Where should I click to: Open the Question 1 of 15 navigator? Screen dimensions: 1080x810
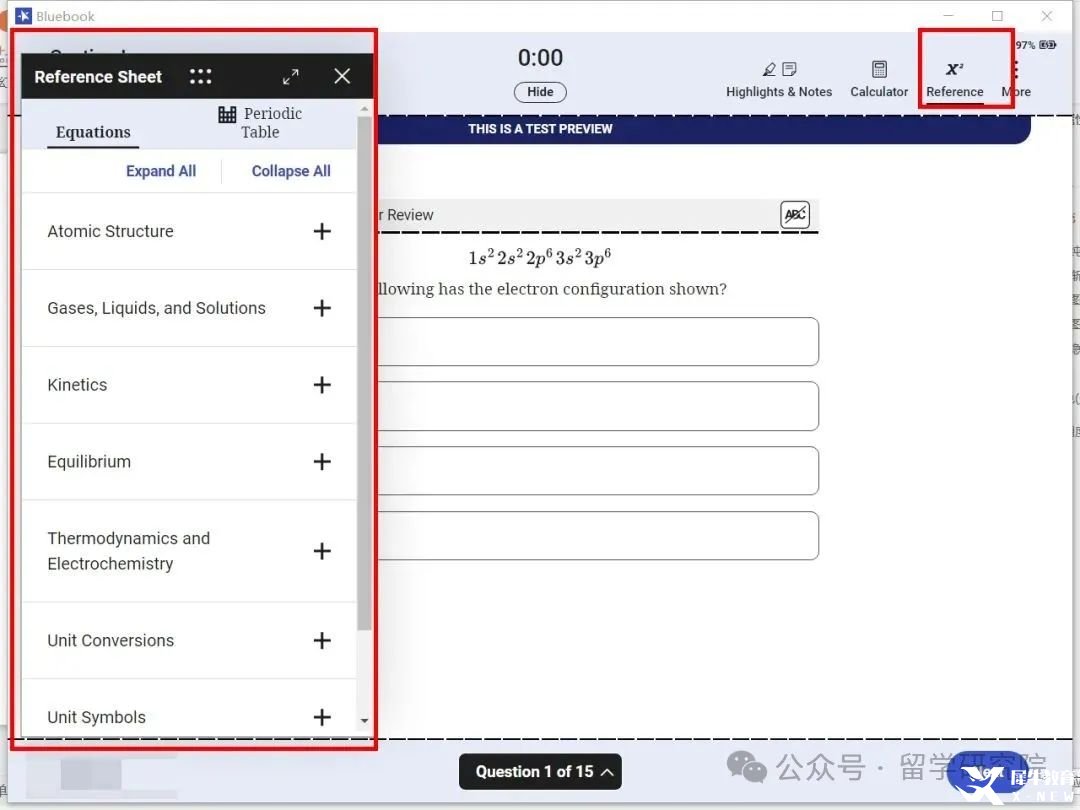(x=540, y=771)
